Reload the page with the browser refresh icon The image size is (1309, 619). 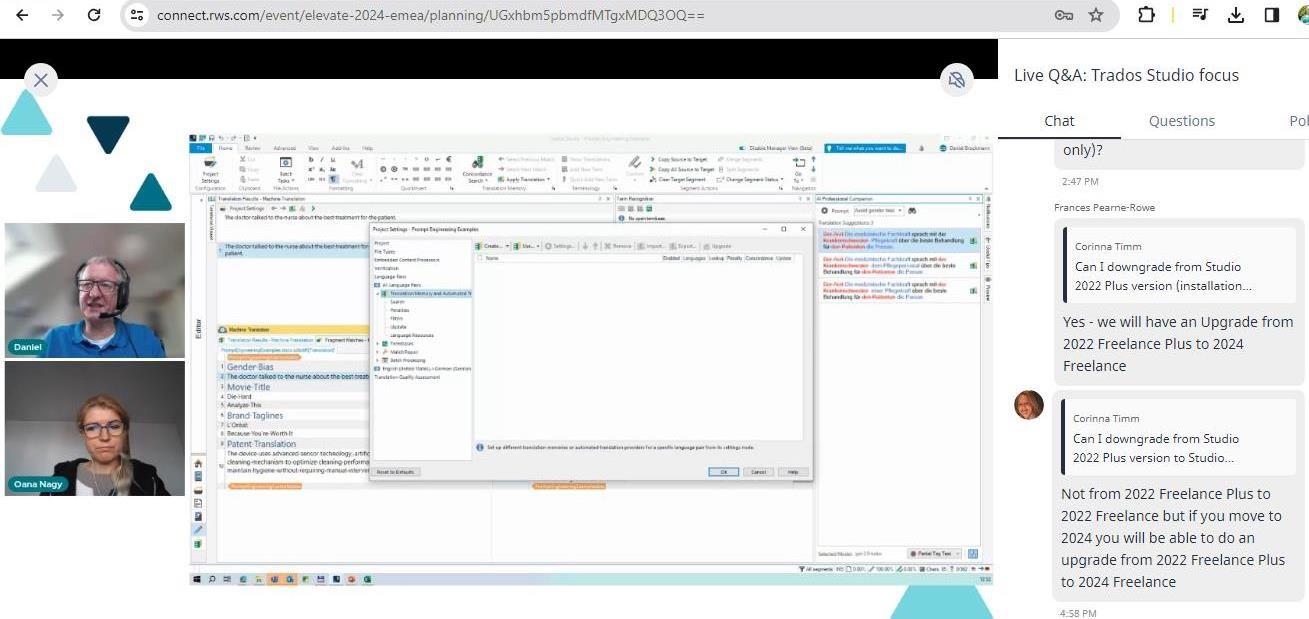point(94,15)
